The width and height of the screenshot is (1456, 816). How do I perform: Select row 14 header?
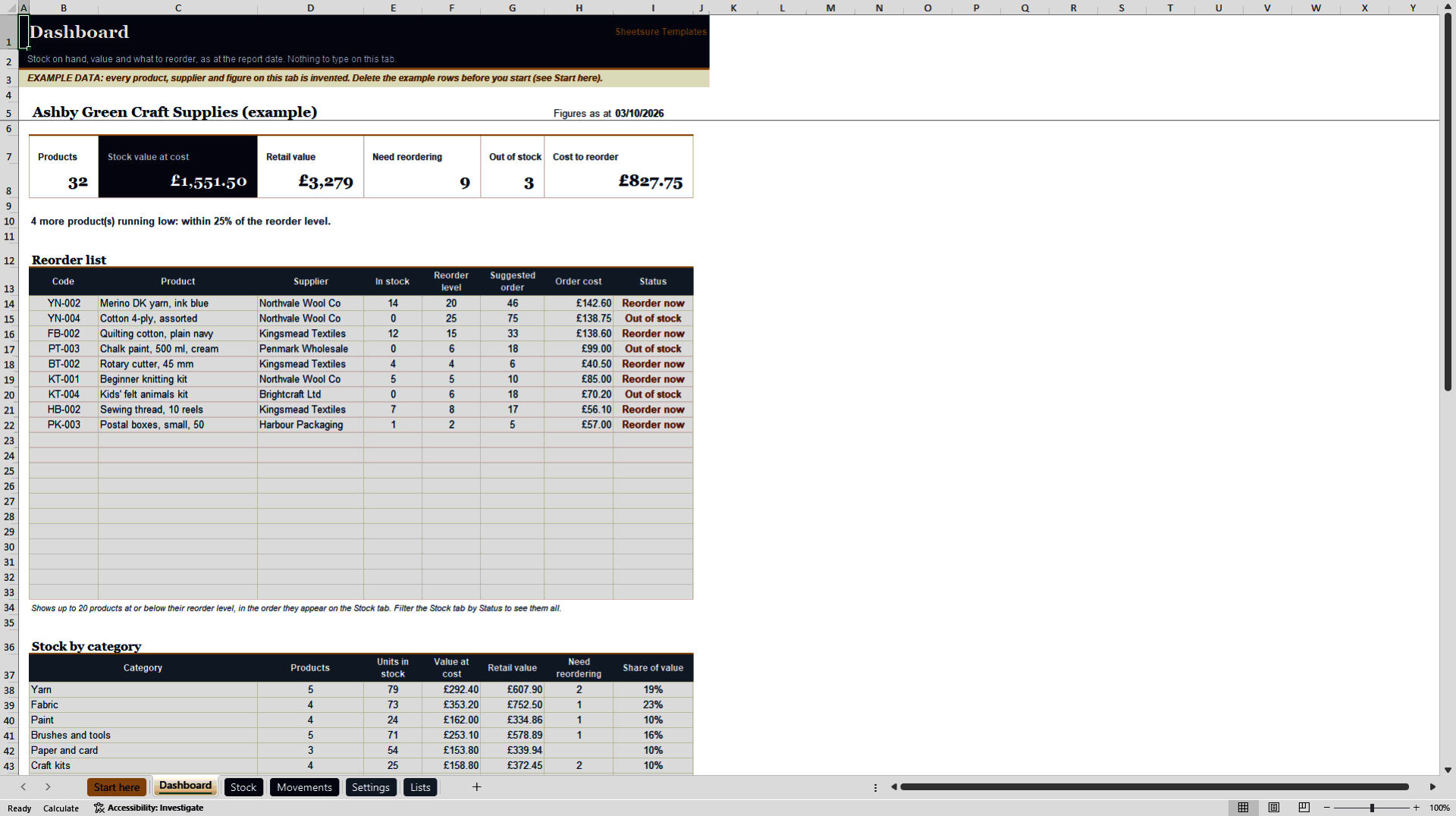(x=9, y=303)
